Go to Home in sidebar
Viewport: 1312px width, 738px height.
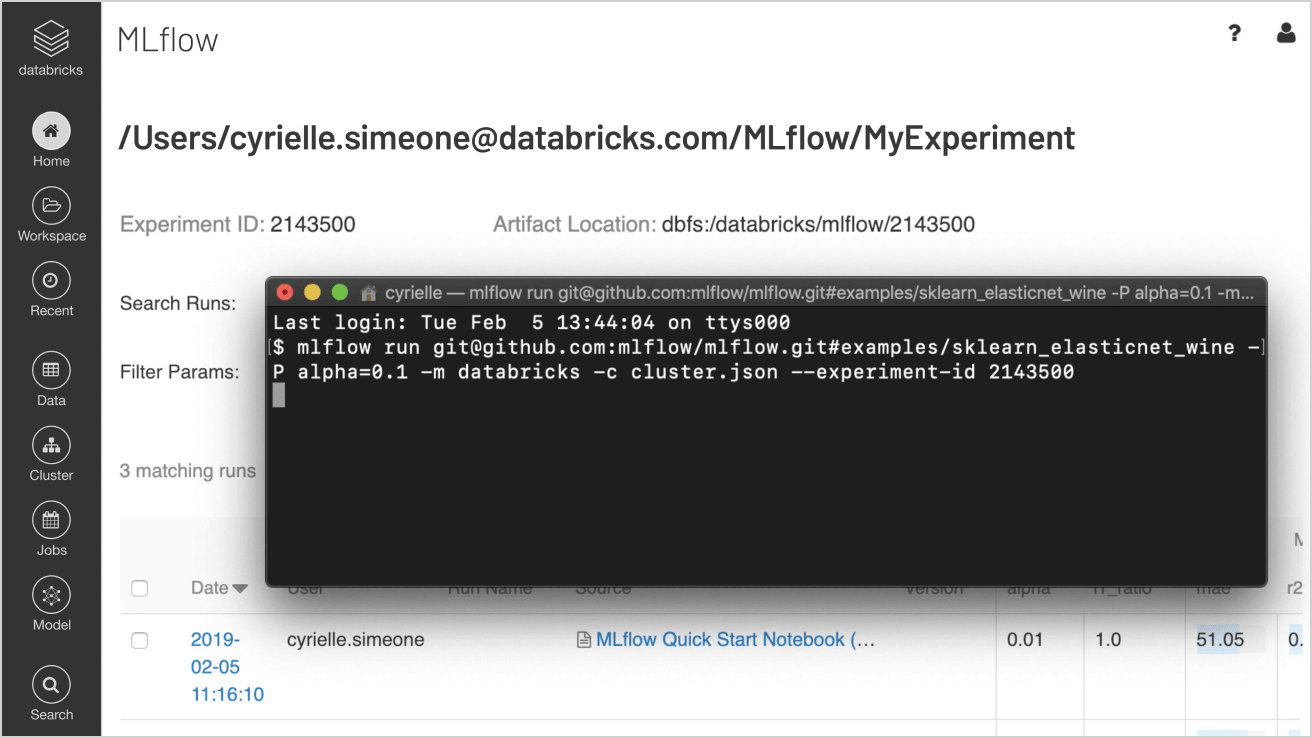[x=51, y=131]
